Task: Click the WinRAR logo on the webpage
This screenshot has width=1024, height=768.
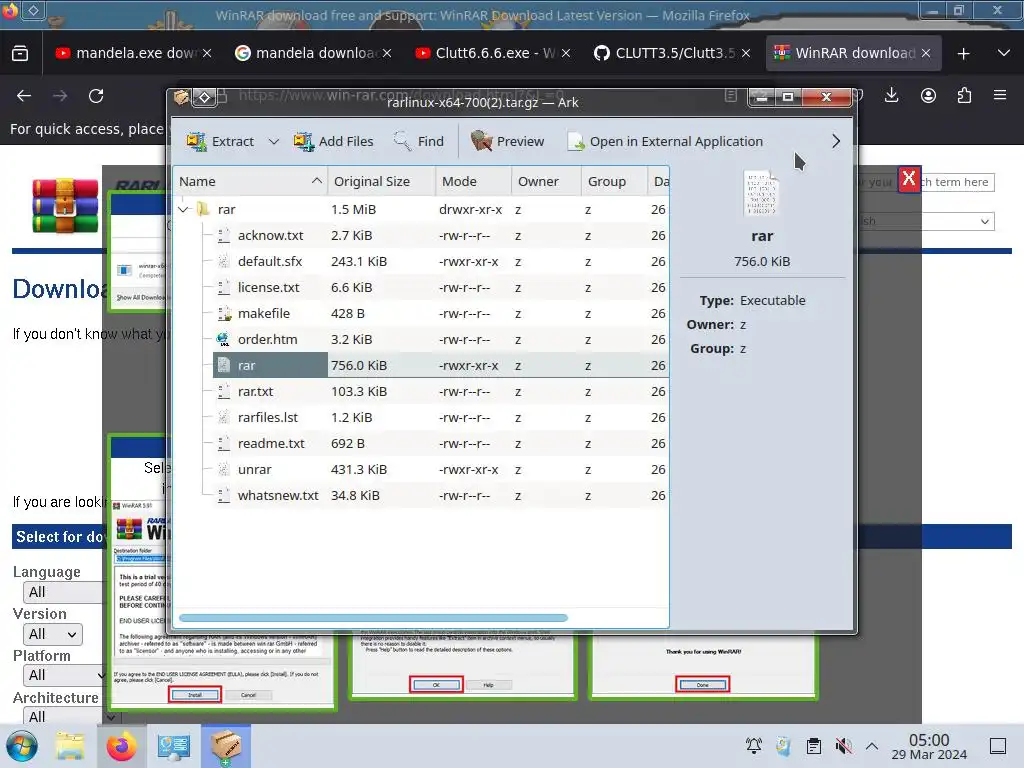Action: [x=65, y=206]
